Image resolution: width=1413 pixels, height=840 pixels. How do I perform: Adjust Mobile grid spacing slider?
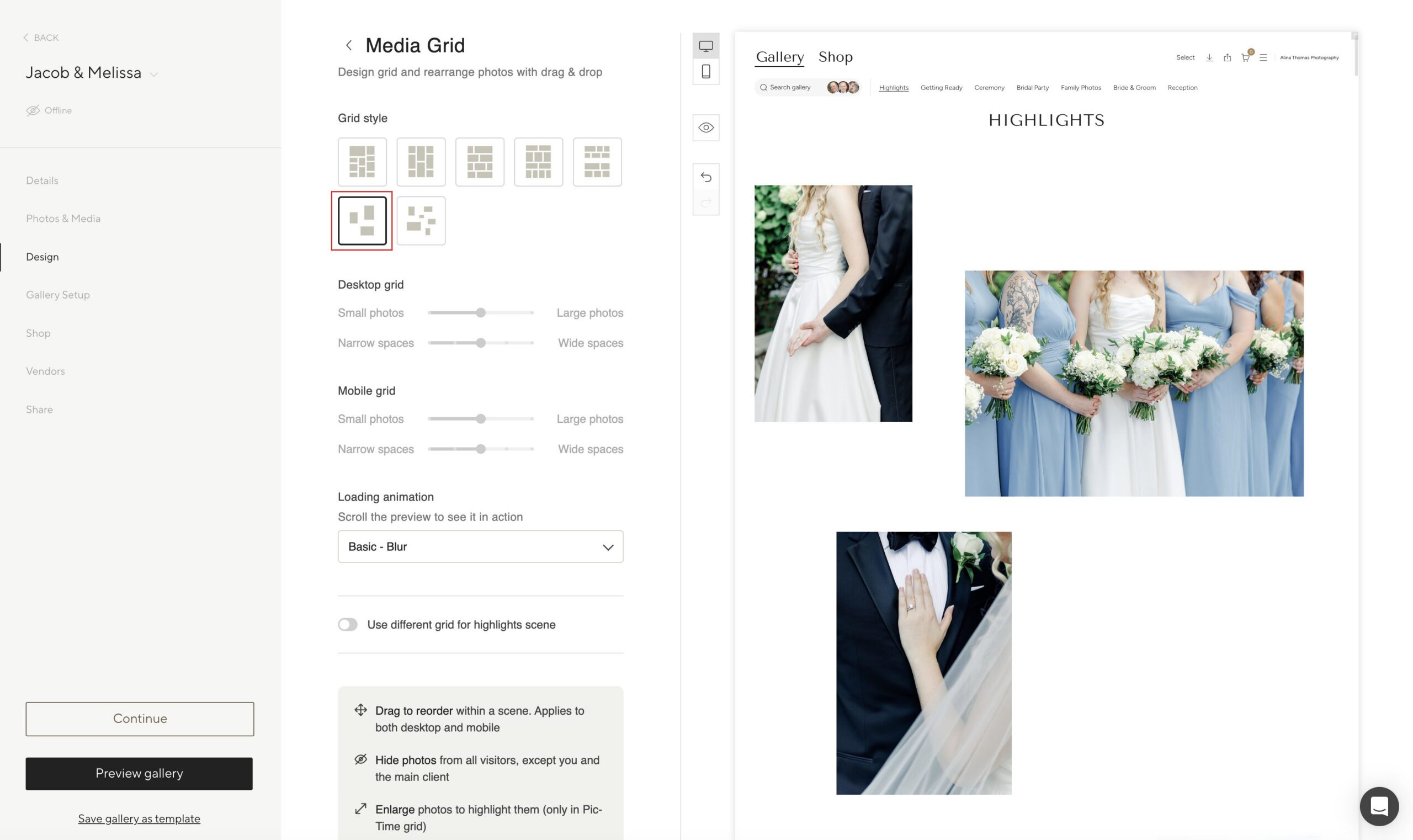(x=481, y=449)
